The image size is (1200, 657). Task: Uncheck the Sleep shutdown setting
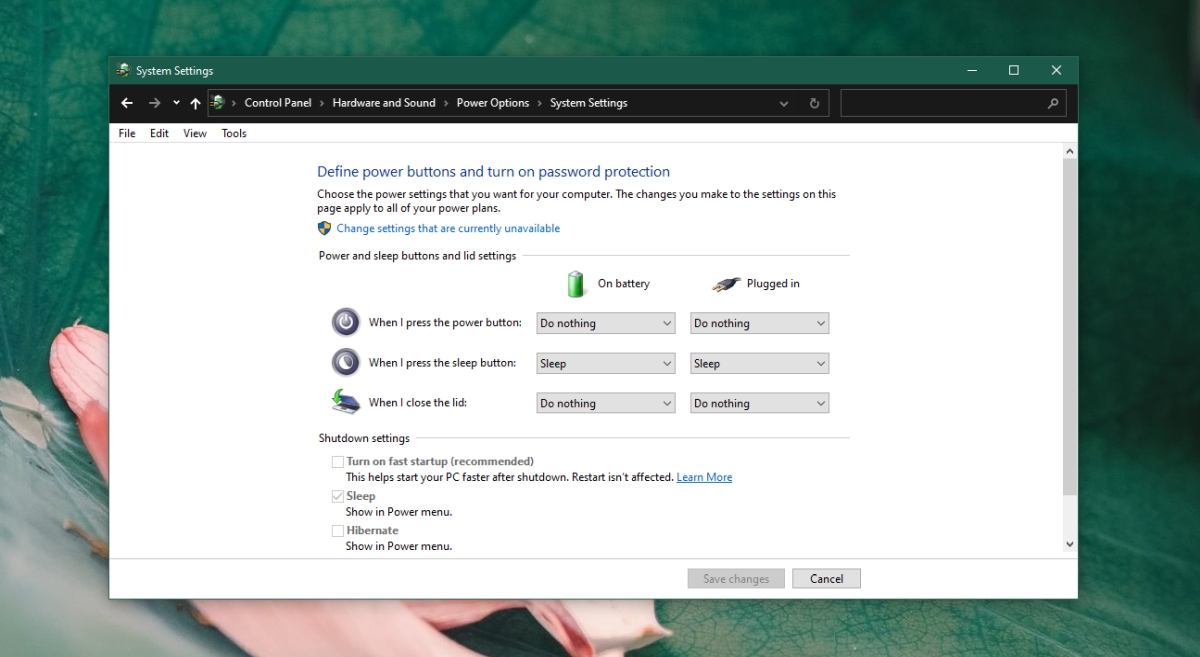tap(338, 496)
